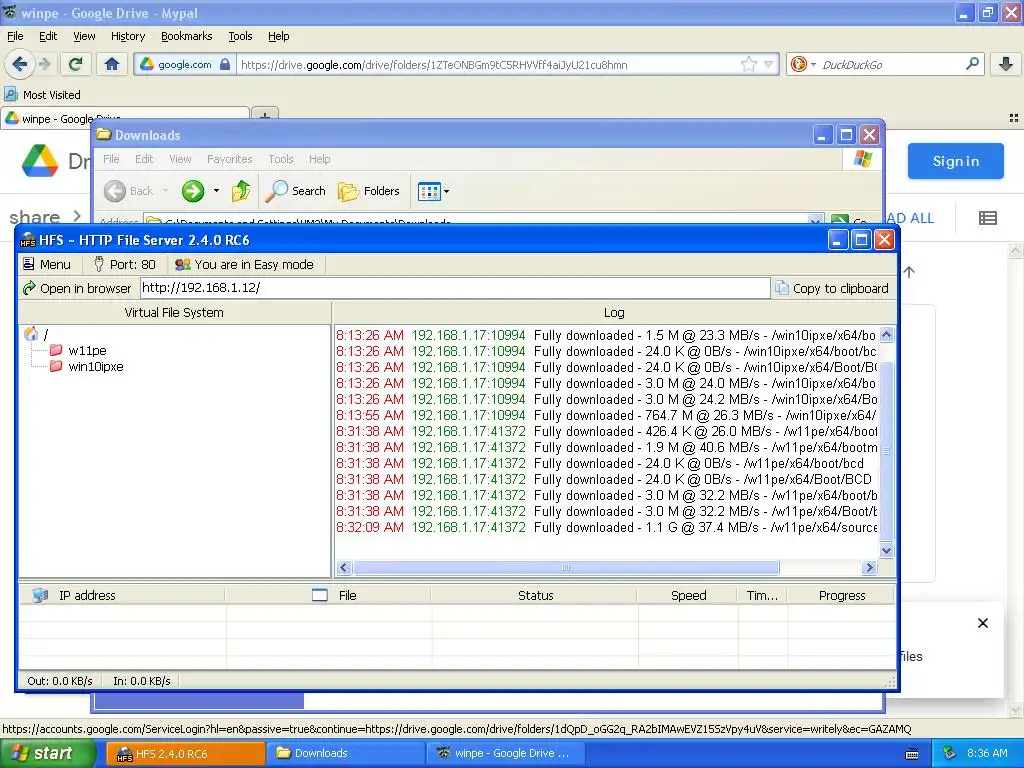Image resolution: width=1024 pixels, height=768 pixels.
Task: Click the Windows start button
Action: (47, 753)
